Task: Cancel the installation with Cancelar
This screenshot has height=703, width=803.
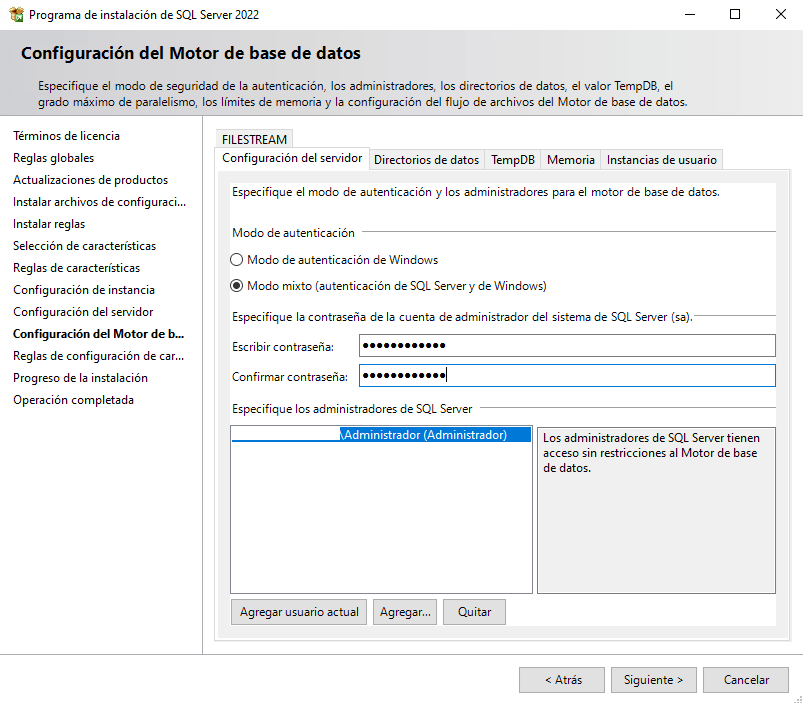Action: tap(746, 680)
